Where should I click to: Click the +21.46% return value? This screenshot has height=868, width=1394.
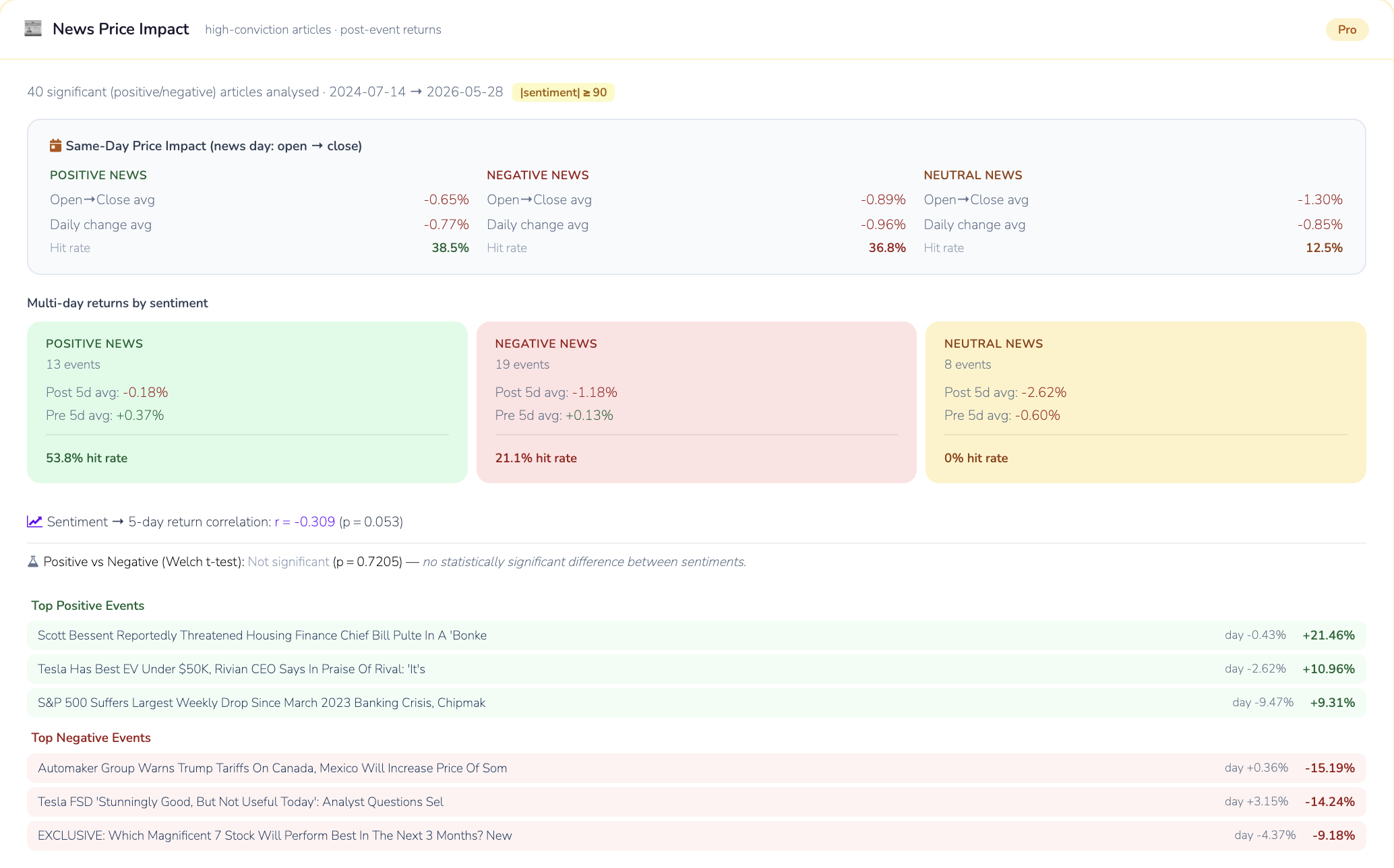coord(1329,635)
